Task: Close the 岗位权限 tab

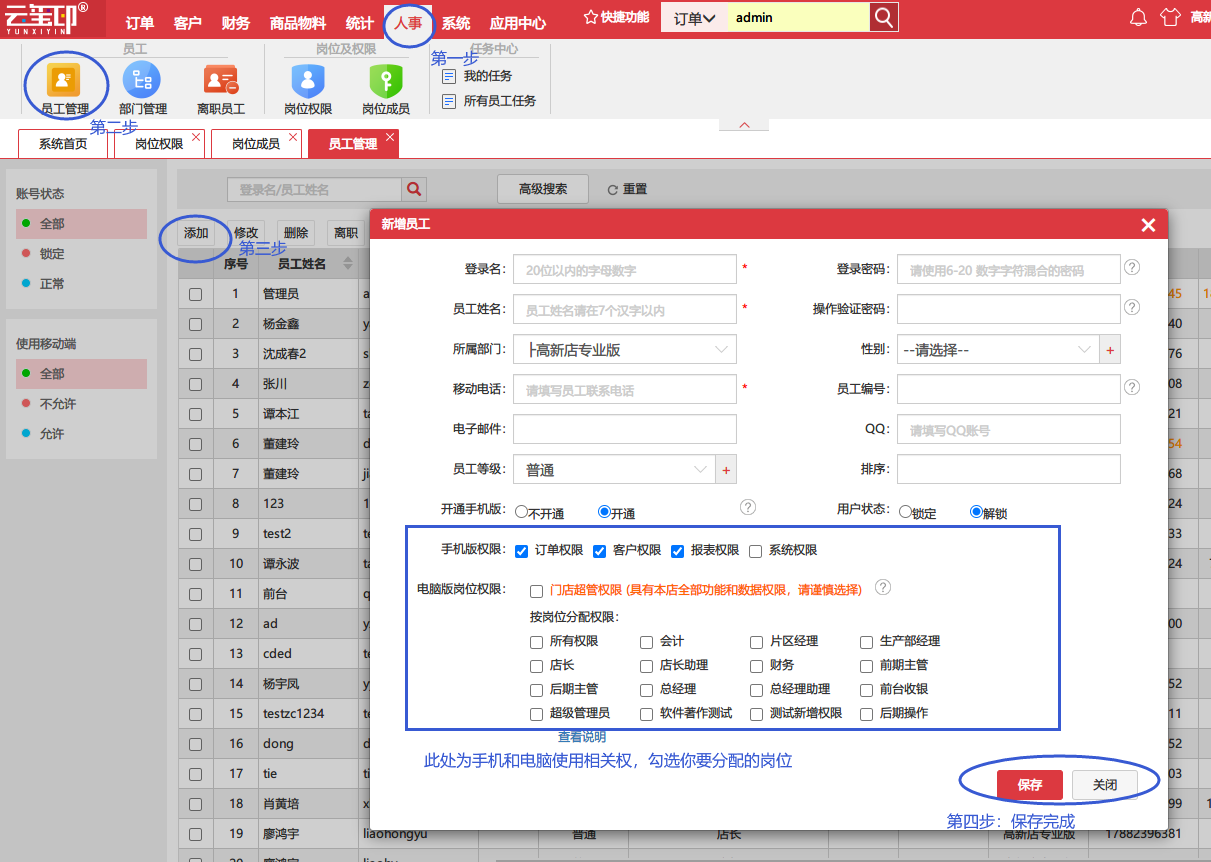Action: point(196,136)
